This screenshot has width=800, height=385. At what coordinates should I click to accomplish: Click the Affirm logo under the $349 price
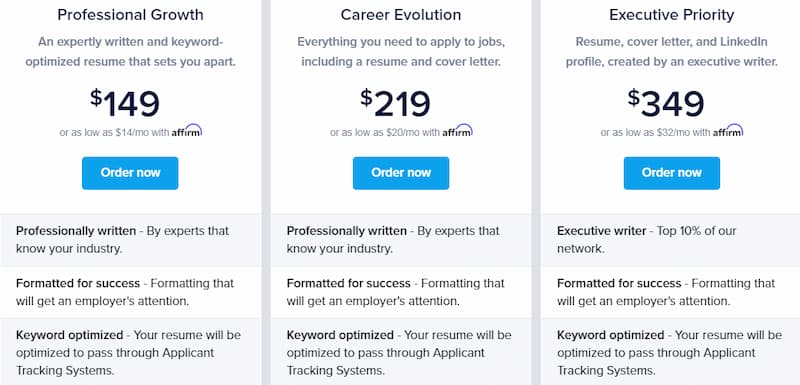pyautogui.click(x=728, y=131)
